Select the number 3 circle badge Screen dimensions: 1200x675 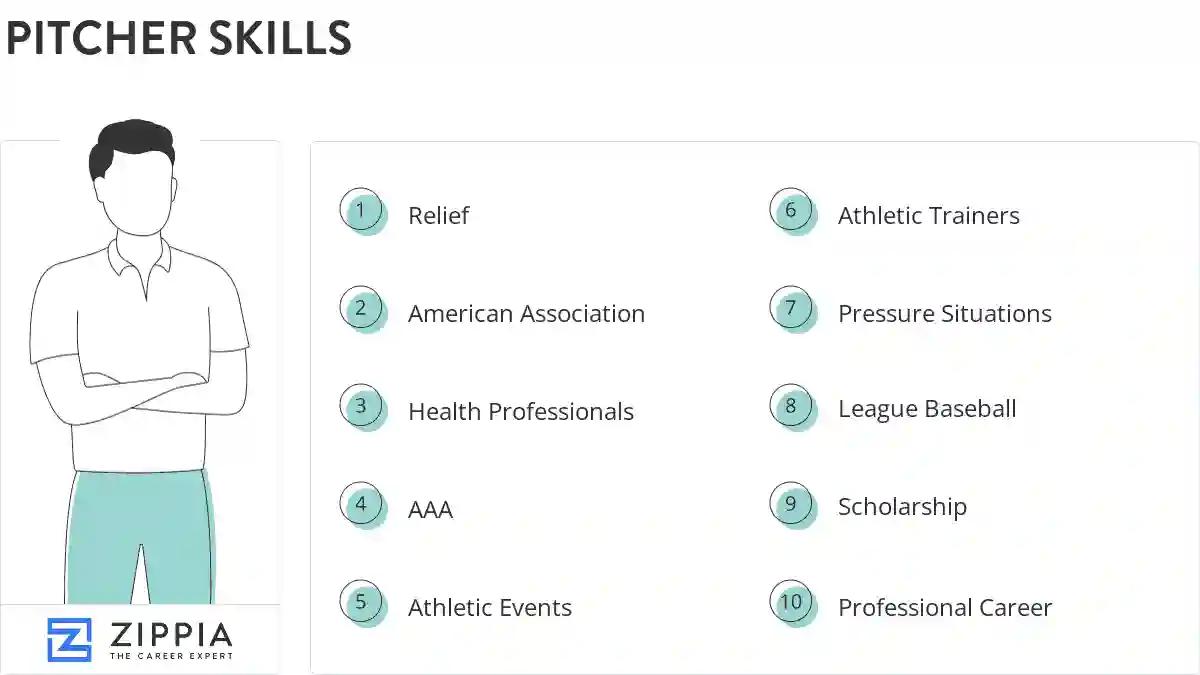361,406
